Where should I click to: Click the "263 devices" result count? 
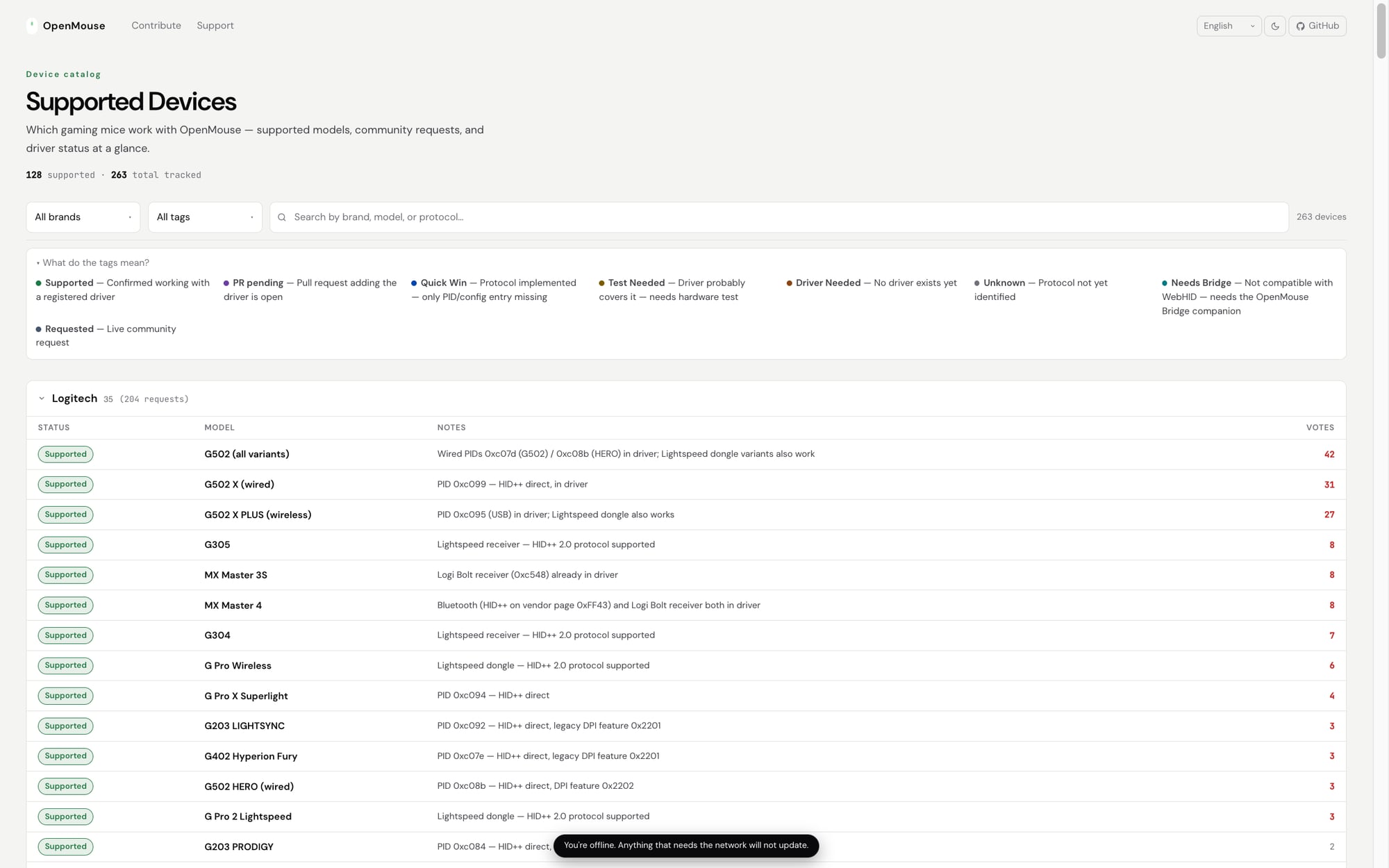click(x=1321, y=217)
